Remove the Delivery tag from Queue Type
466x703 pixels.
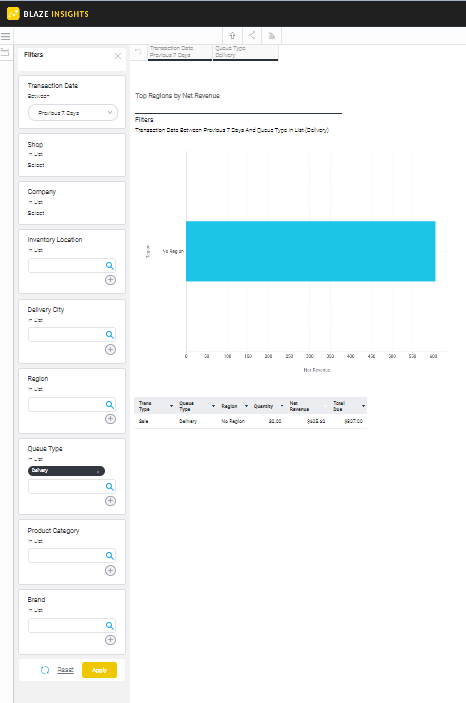(x=98, y=471)
